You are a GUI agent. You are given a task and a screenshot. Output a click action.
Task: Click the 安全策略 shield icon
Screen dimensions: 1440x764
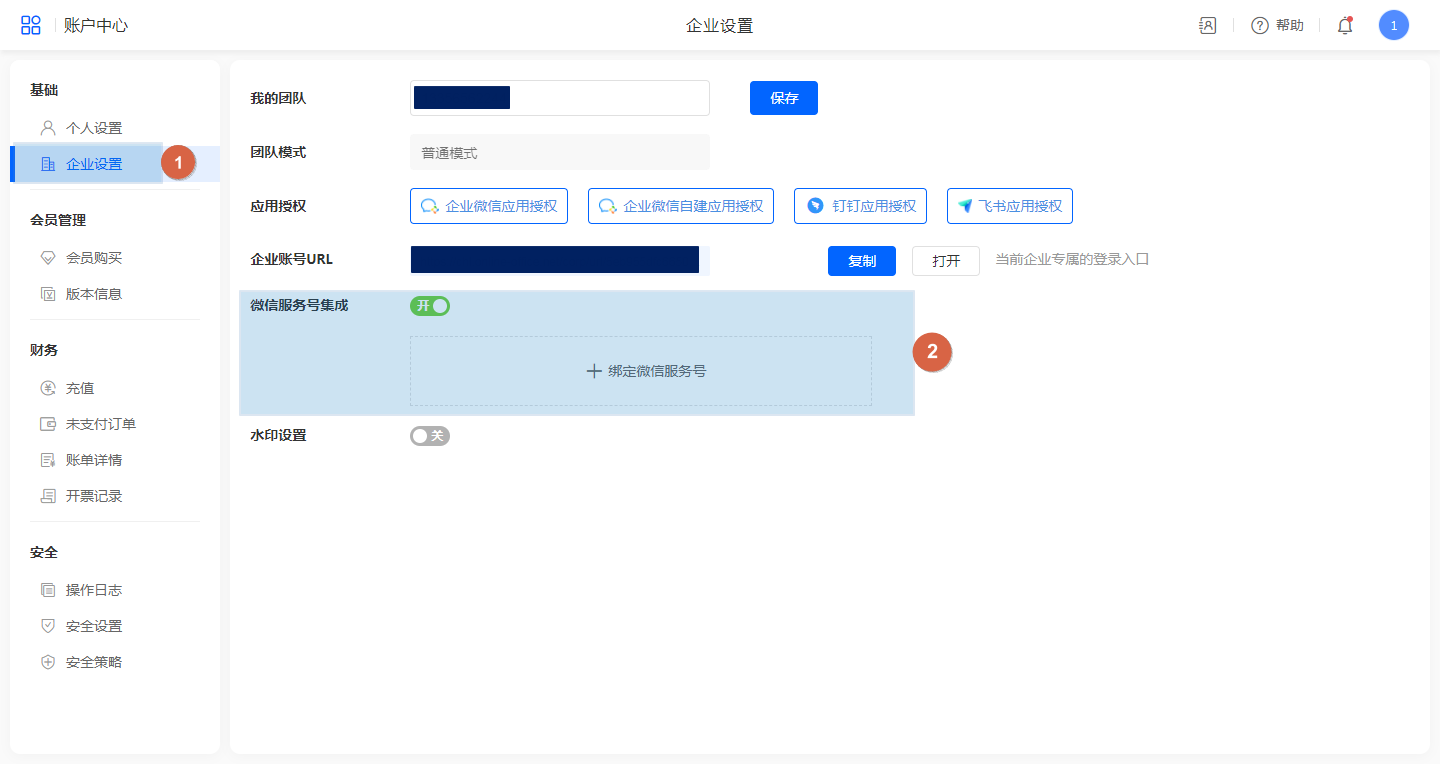point(47,662)
